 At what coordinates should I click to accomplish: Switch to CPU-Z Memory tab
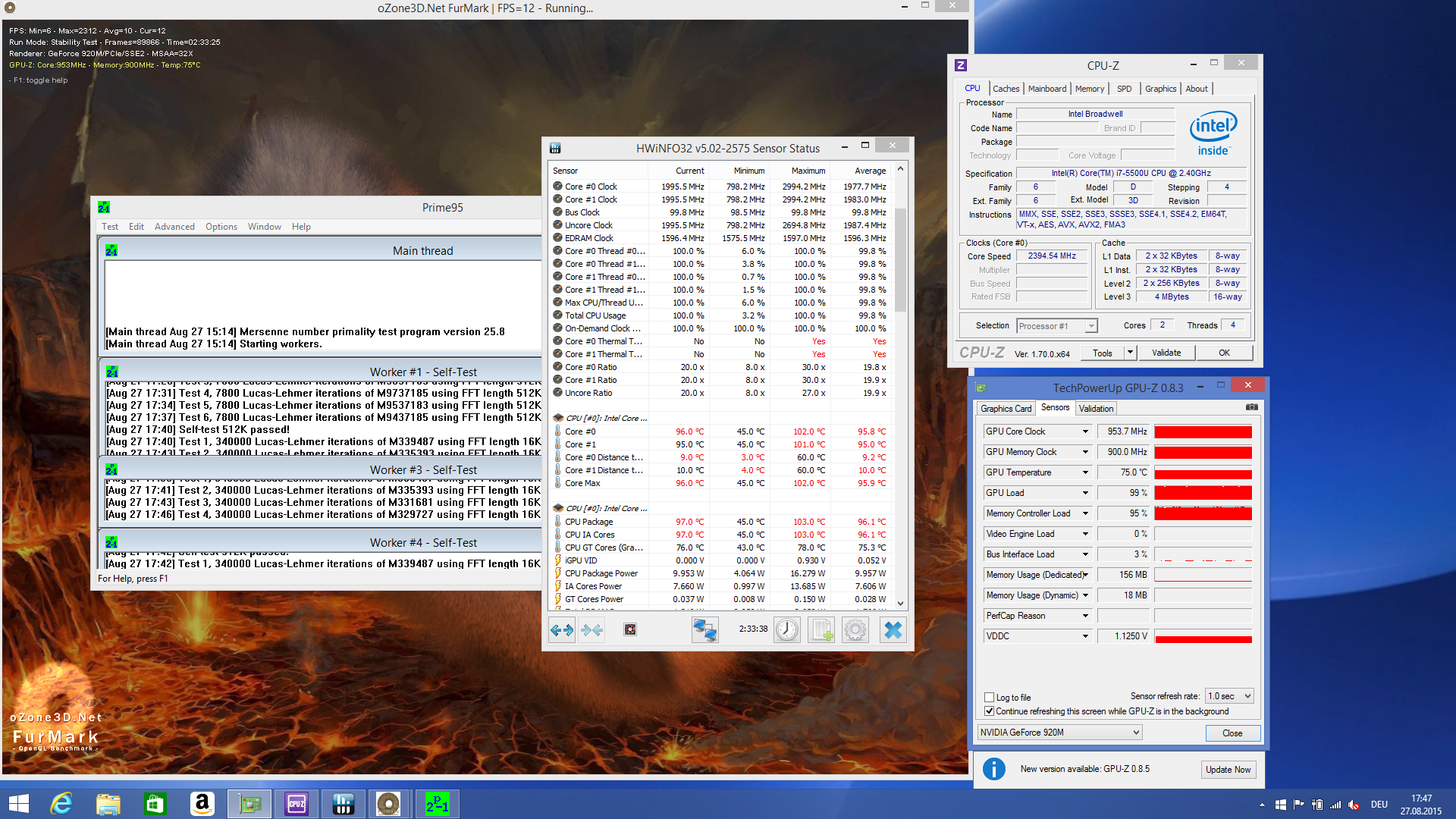pyautogui.click(x=1089, y=89)
